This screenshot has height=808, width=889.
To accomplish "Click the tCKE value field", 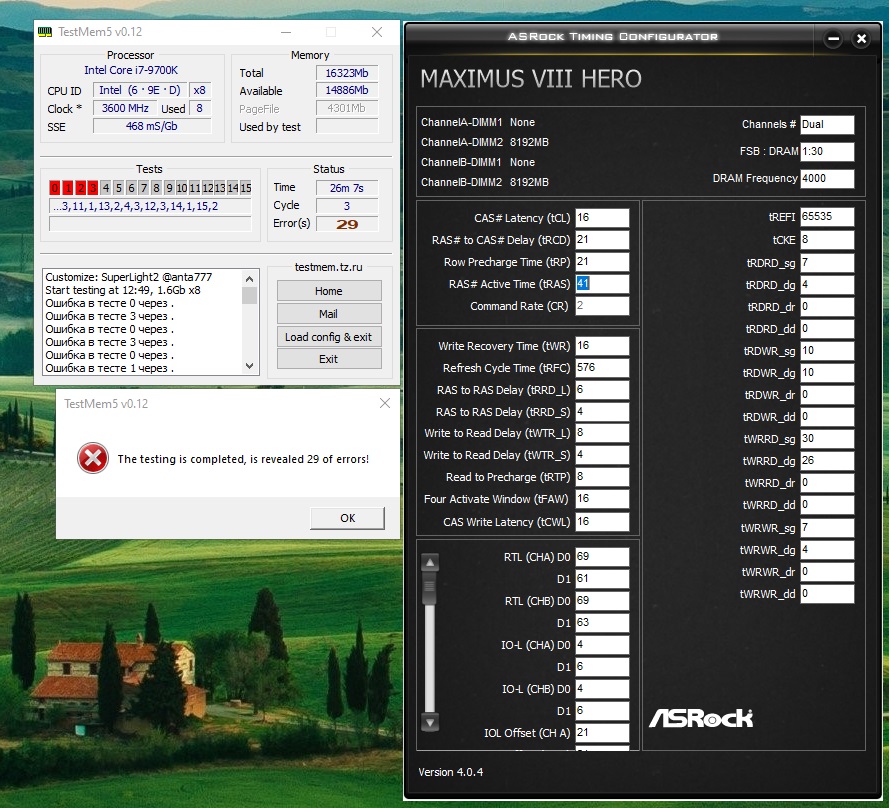I will tap(827, 240).
